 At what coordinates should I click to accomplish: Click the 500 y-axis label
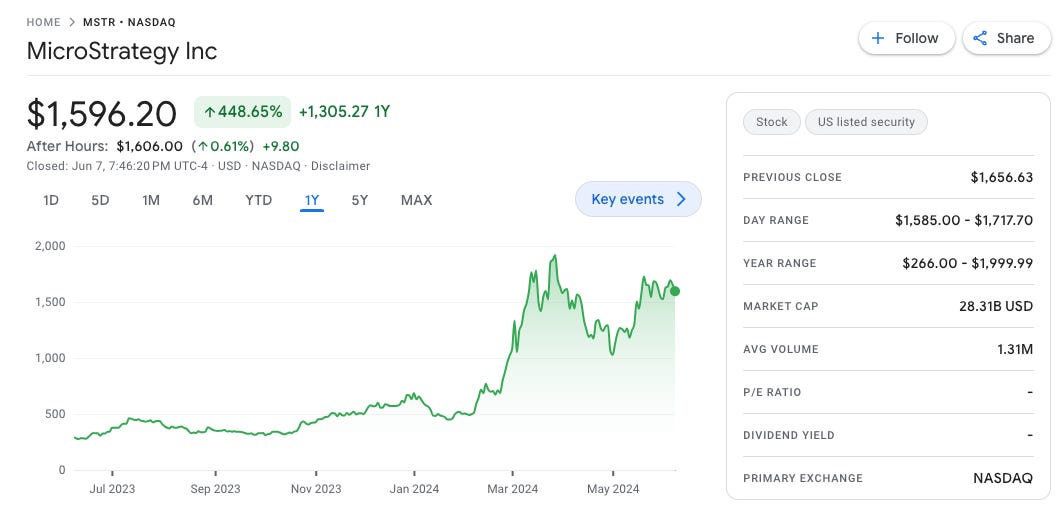click(56, 415)
